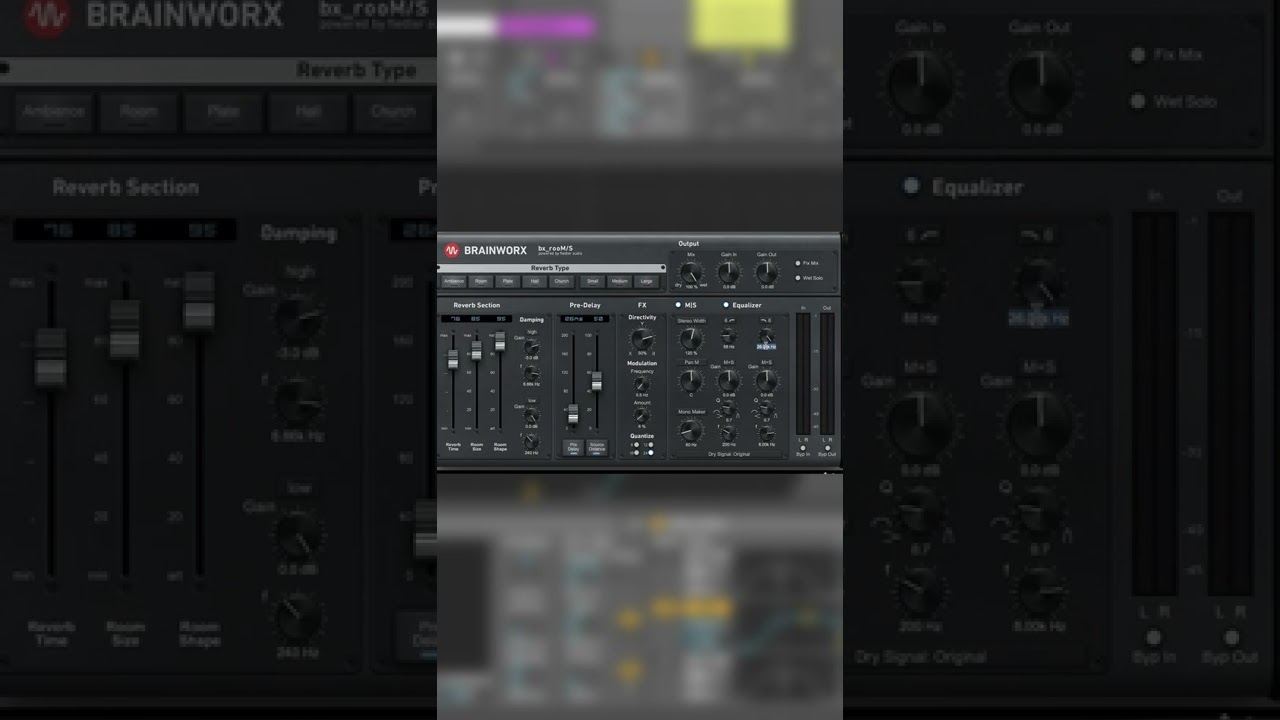
Task: Click the Reverb Type header bar
Action: 551,268
